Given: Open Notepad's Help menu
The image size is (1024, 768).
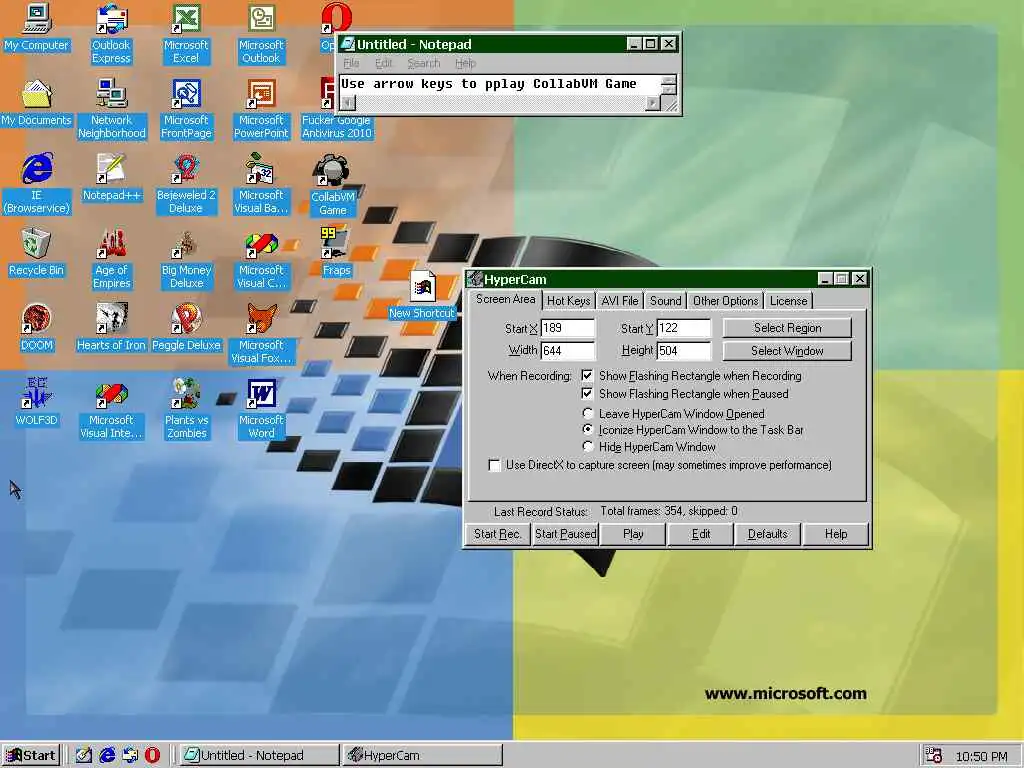Looking at the screenshot, I should point(465,63).
